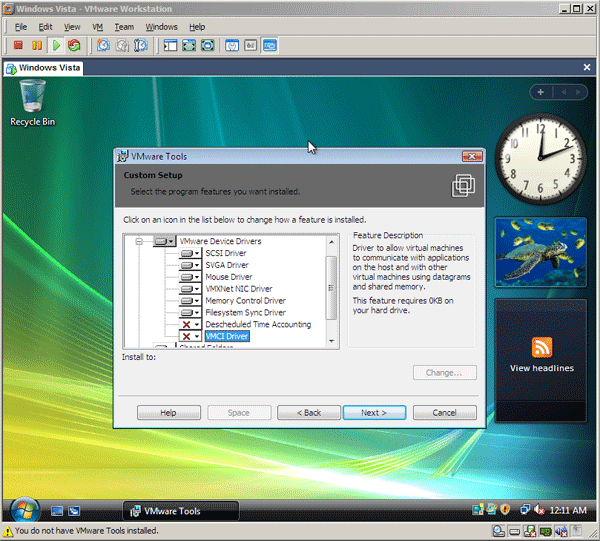Click the Suspend (pause) toolbar icon
This screenshot has width=600, height=541.
pyautogui.click(x=37, y=46)
